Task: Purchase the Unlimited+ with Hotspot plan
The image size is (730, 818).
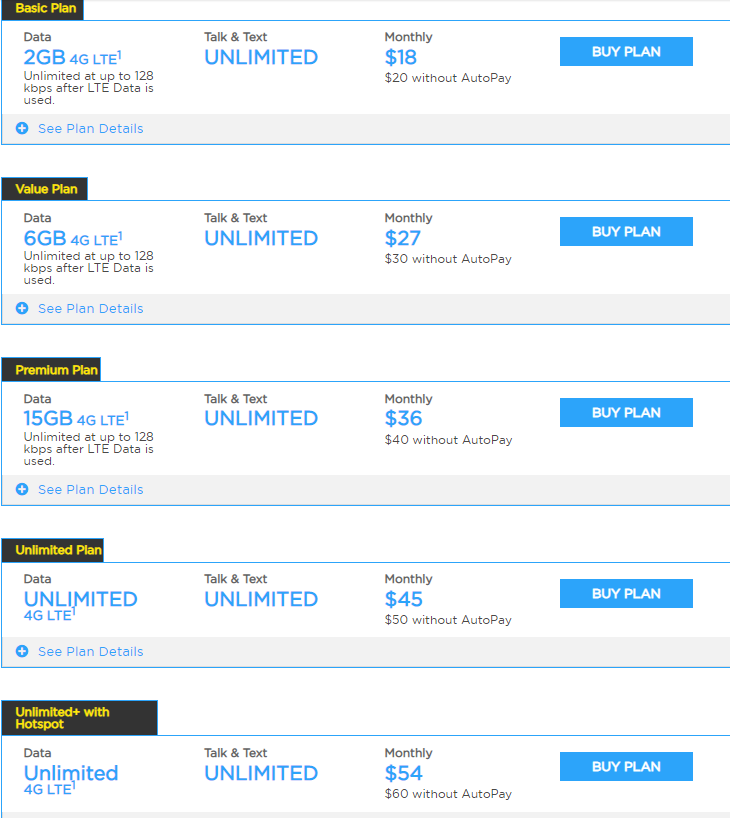Action: (x=626, y=767)
